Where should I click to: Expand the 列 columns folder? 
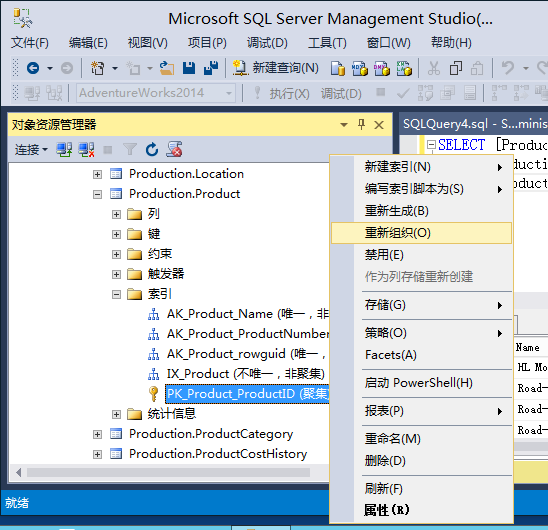tap(116, 214)
